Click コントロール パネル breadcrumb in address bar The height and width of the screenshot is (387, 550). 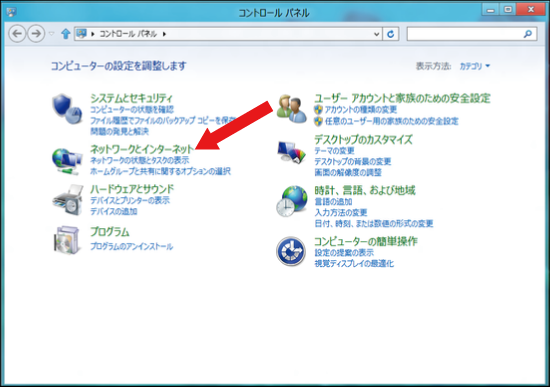pyautogui.click(x=128, y=34)
